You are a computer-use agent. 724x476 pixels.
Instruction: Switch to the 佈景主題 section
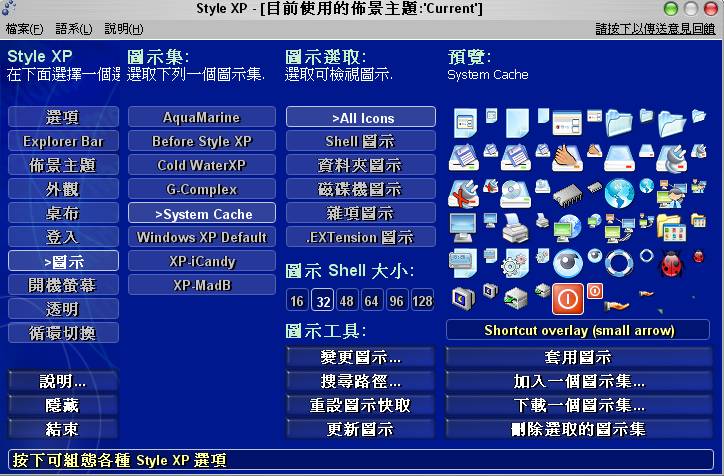pos(63,165)
